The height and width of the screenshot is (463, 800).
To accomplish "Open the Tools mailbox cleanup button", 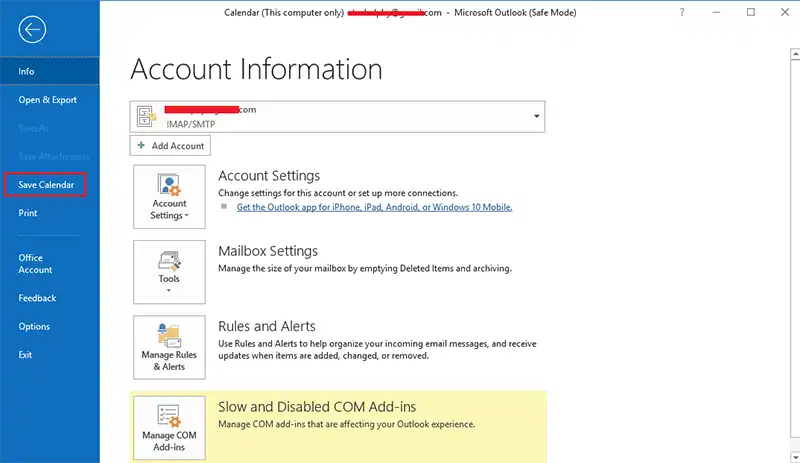I will click(169, 272).
